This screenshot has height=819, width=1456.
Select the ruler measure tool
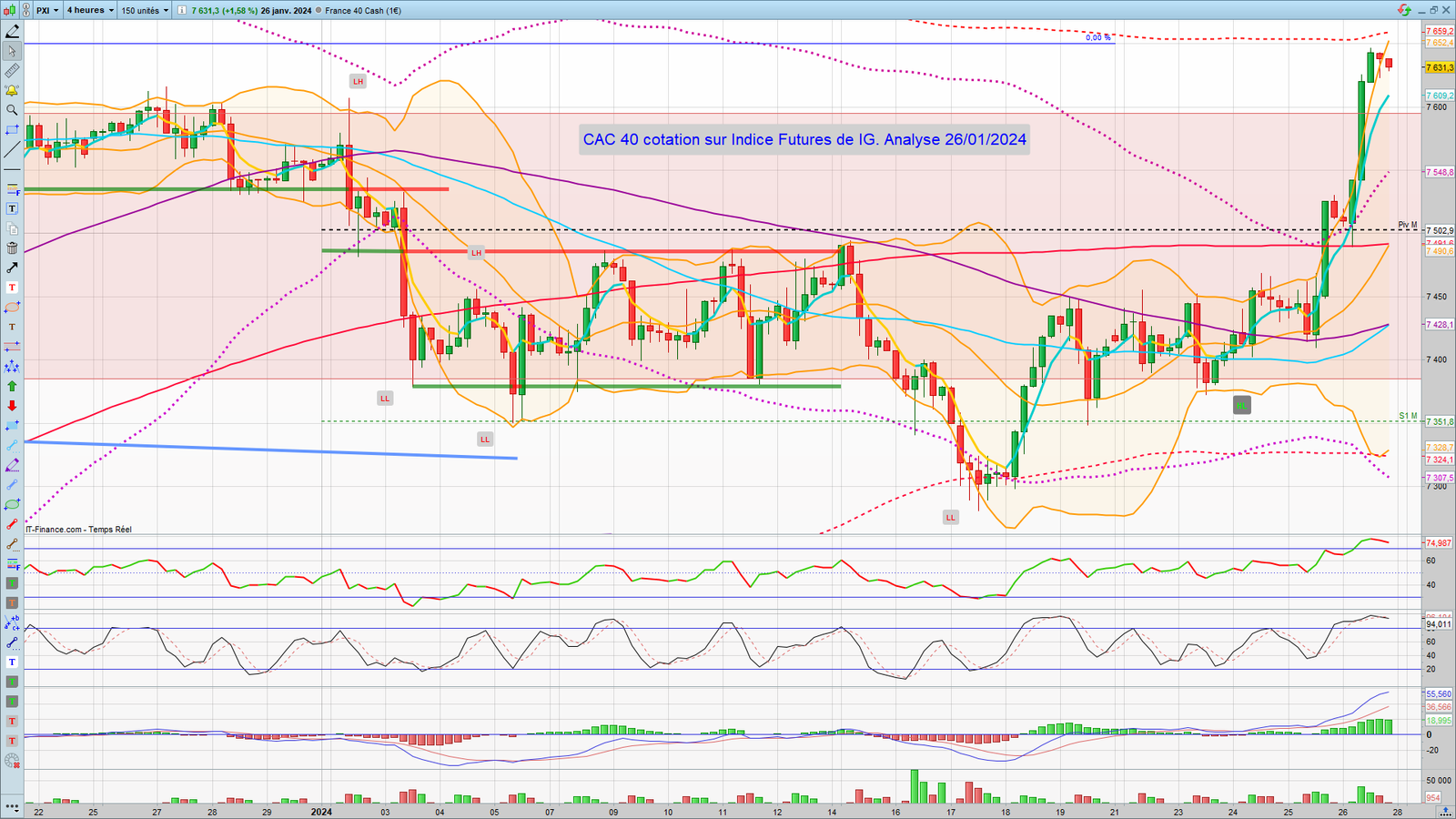12,71
